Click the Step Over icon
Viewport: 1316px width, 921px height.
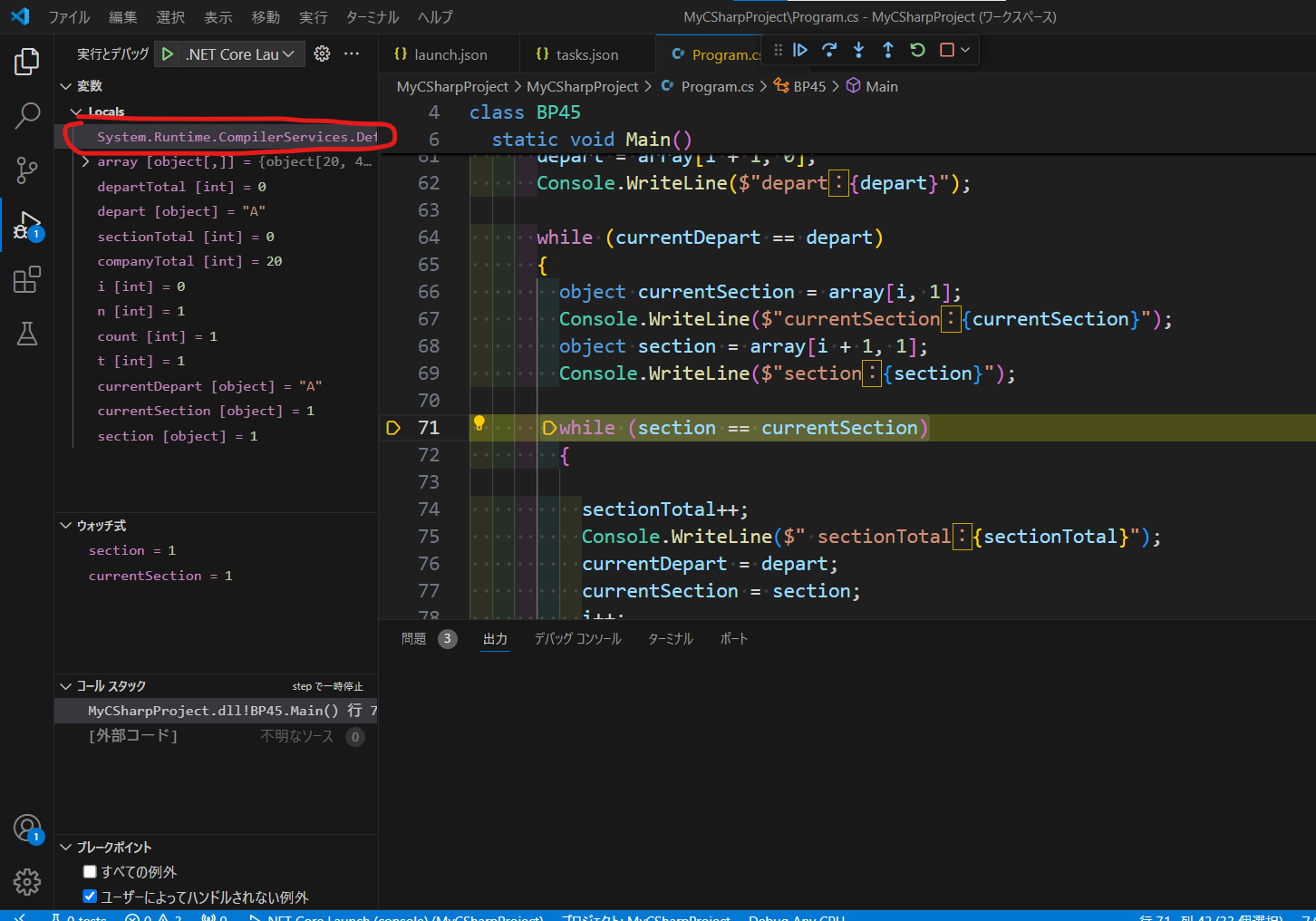[x=829, y=50]
